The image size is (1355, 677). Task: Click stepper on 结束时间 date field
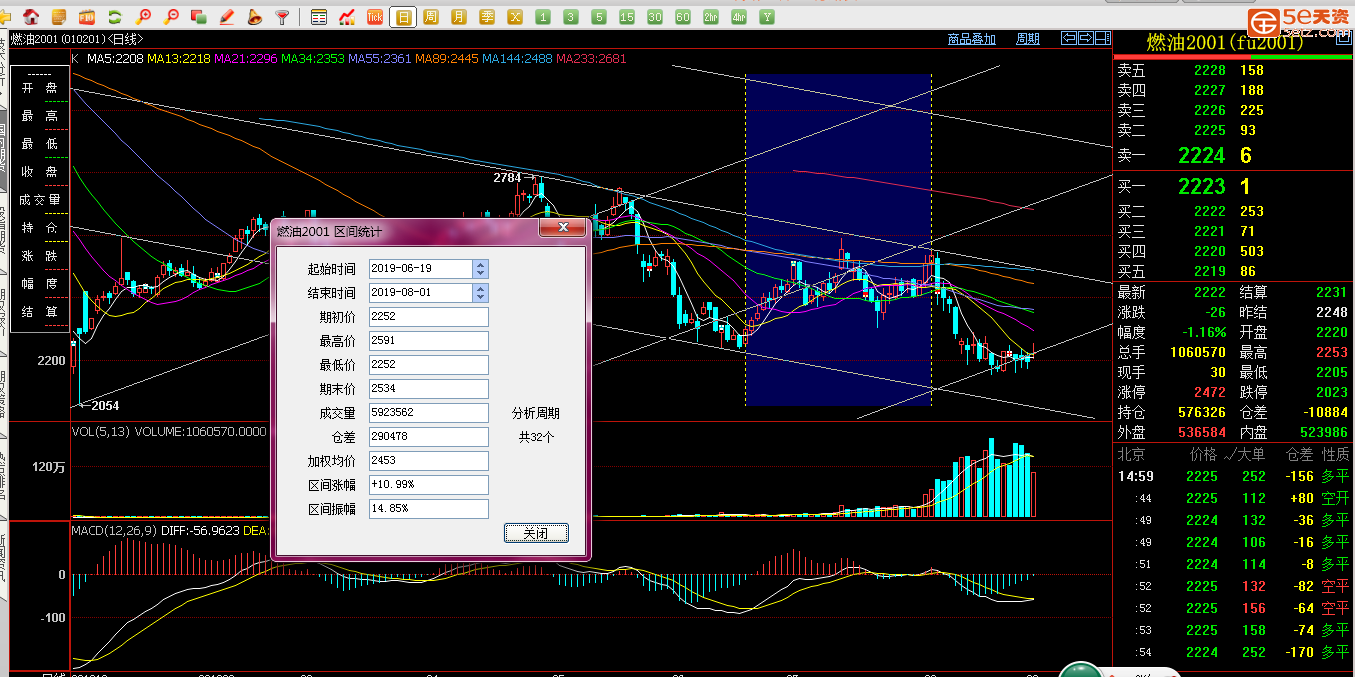(480, 293)
